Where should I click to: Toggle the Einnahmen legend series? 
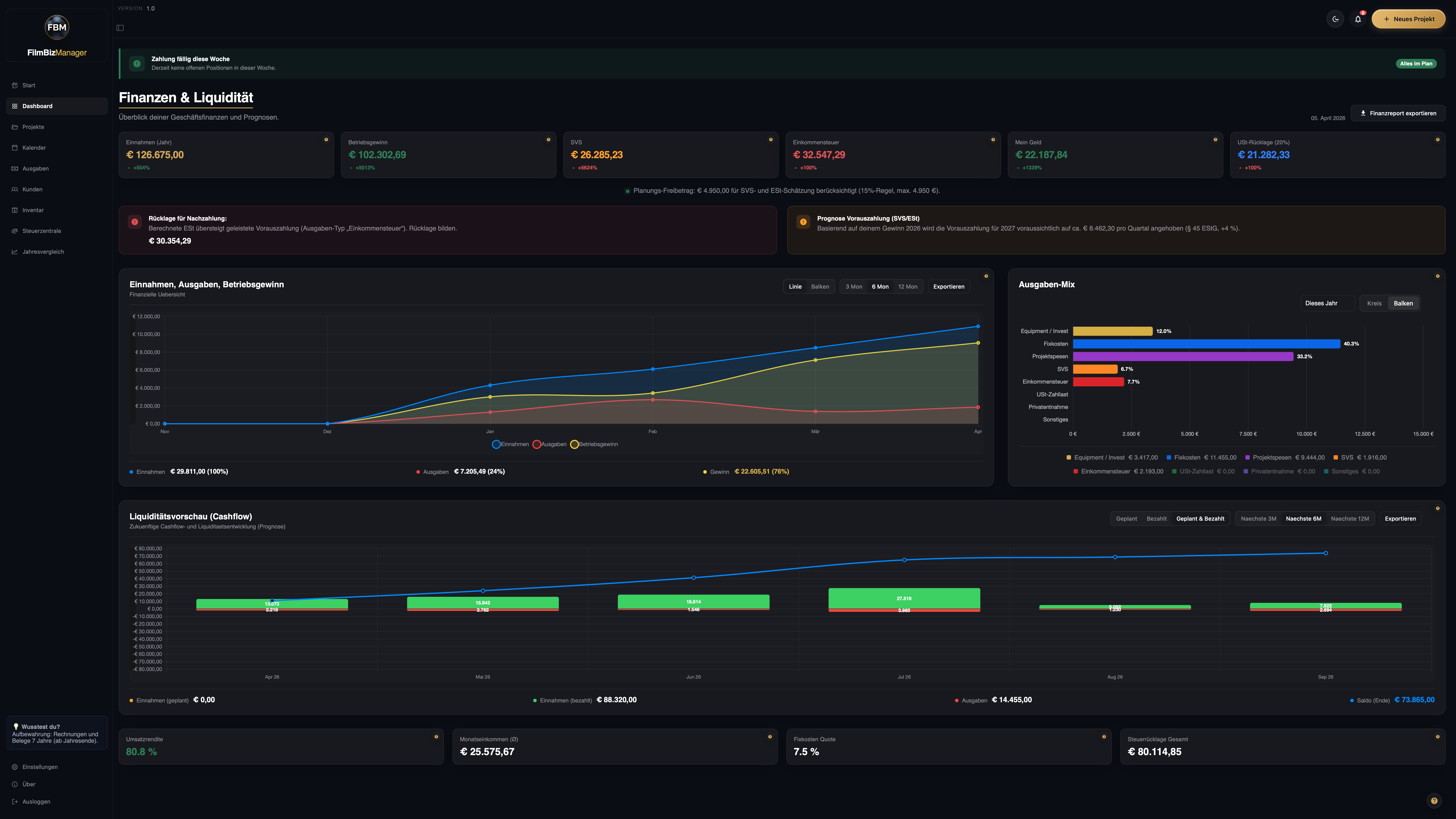(510, 444)
